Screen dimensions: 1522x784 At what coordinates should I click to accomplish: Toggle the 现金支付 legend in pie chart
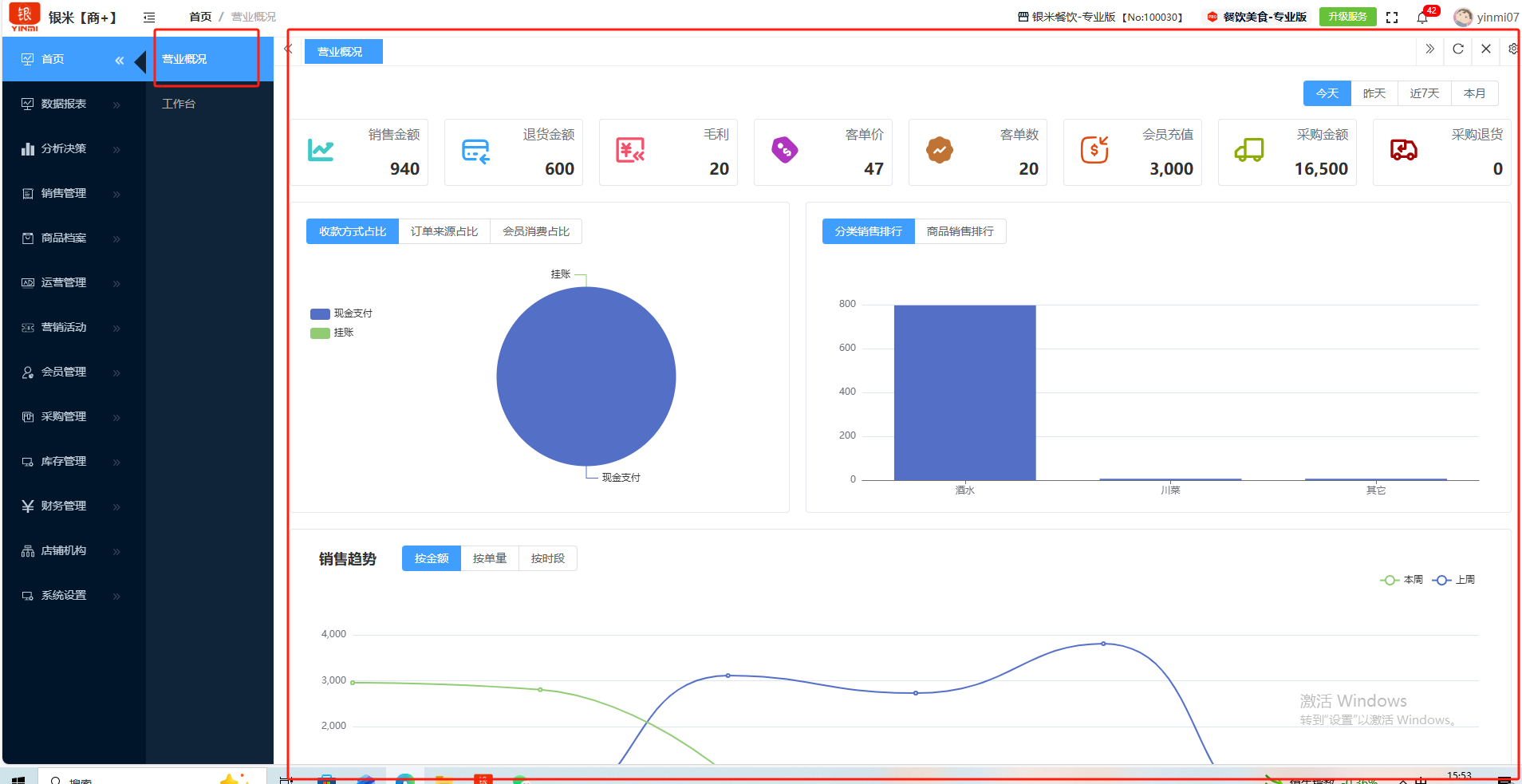[x=341, y=313]
